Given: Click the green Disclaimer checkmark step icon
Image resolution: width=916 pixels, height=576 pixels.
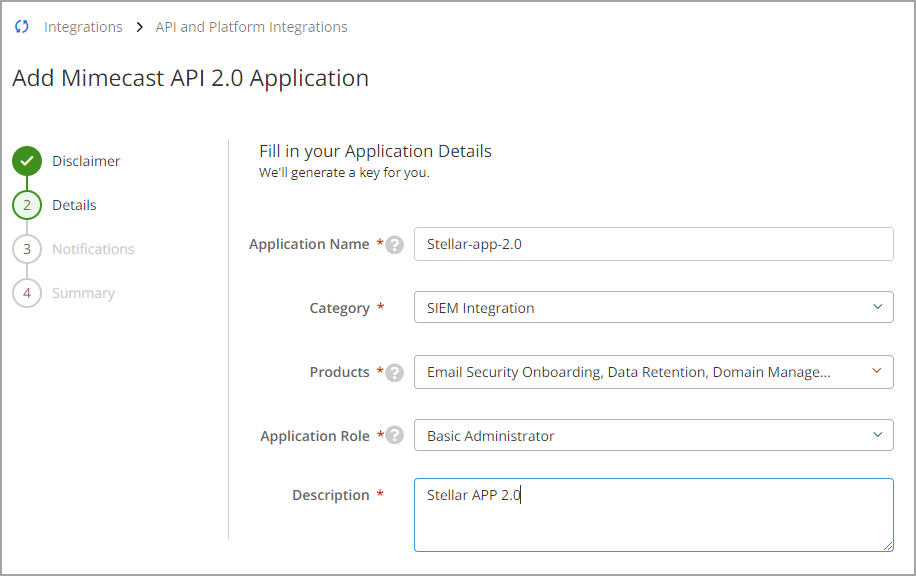Looking at the screenshot, I should pos(27,161).
